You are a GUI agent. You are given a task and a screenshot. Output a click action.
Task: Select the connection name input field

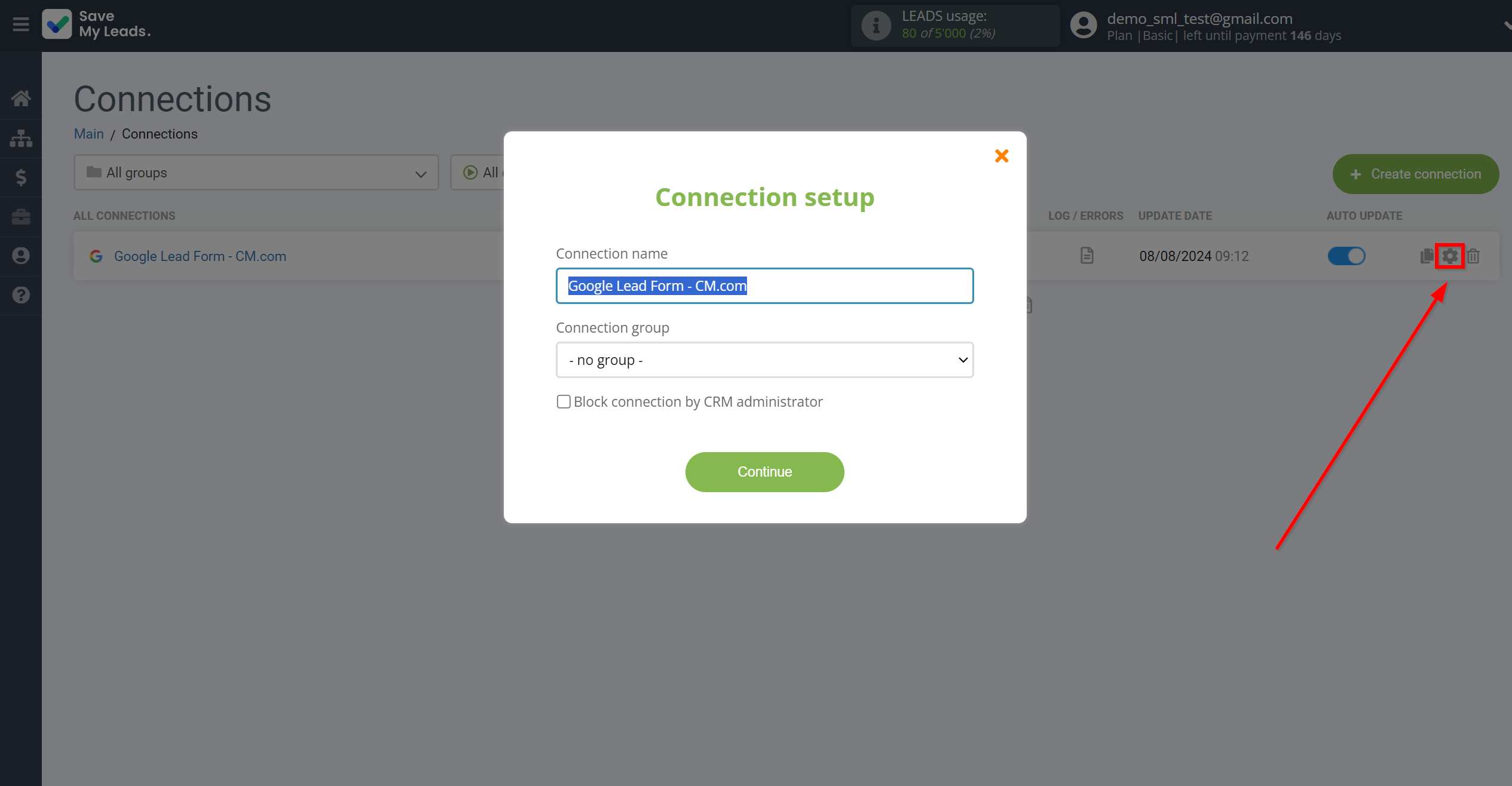coord(765,286)
